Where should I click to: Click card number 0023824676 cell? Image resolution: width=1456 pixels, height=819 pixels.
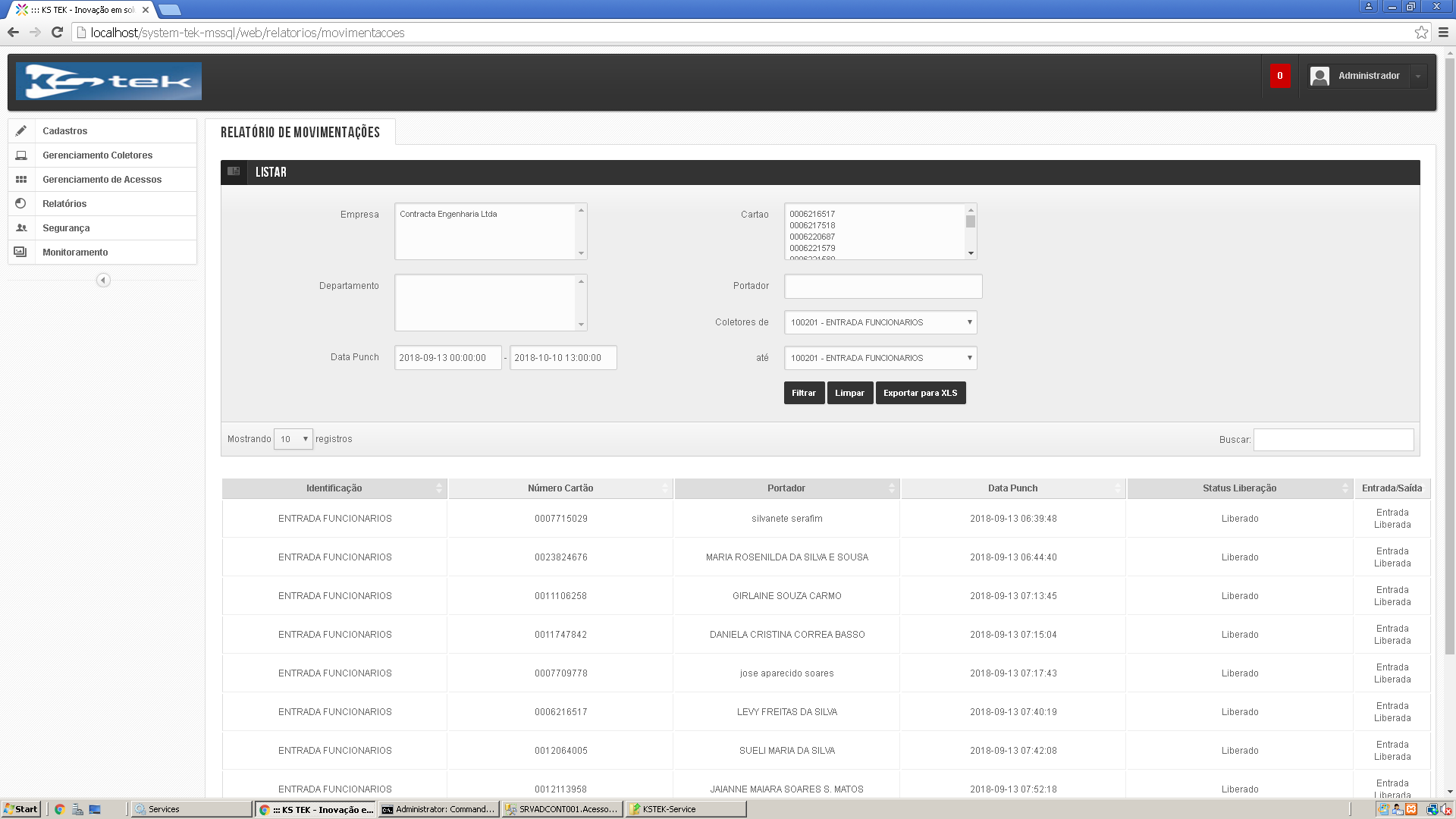tap(560, 557)
